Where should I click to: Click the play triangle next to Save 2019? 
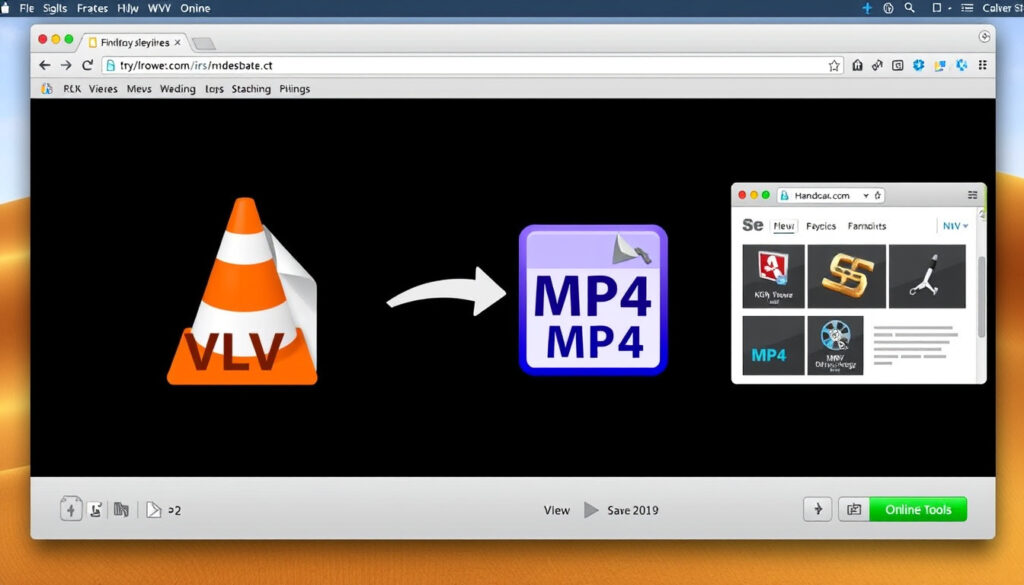590,510
